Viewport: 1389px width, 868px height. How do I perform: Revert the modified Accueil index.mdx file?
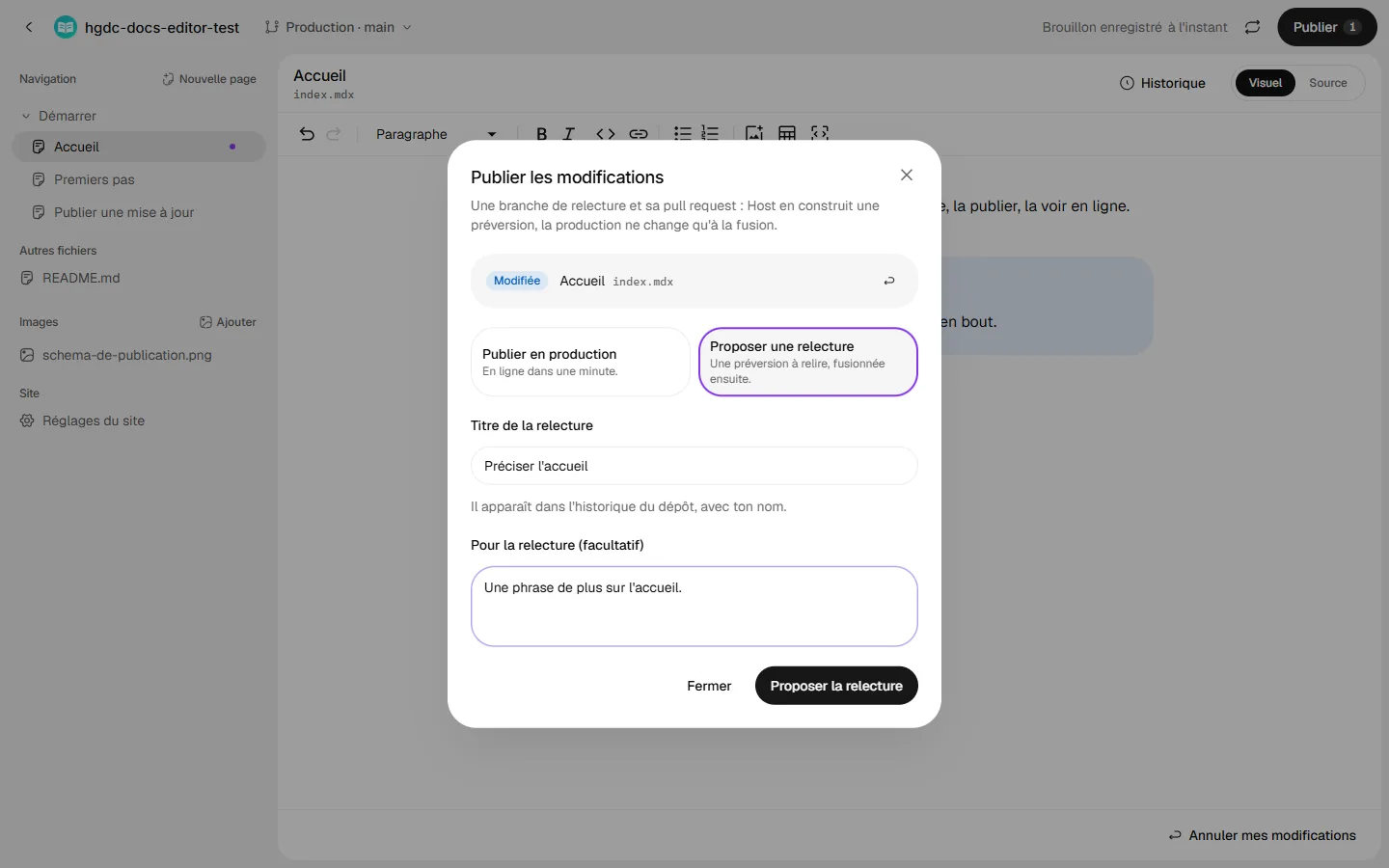pos(889,281)
